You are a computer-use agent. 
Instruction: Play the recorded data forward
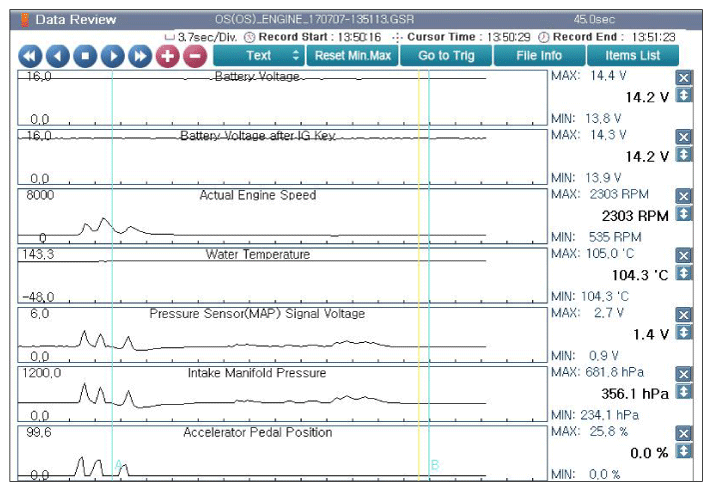113,56
